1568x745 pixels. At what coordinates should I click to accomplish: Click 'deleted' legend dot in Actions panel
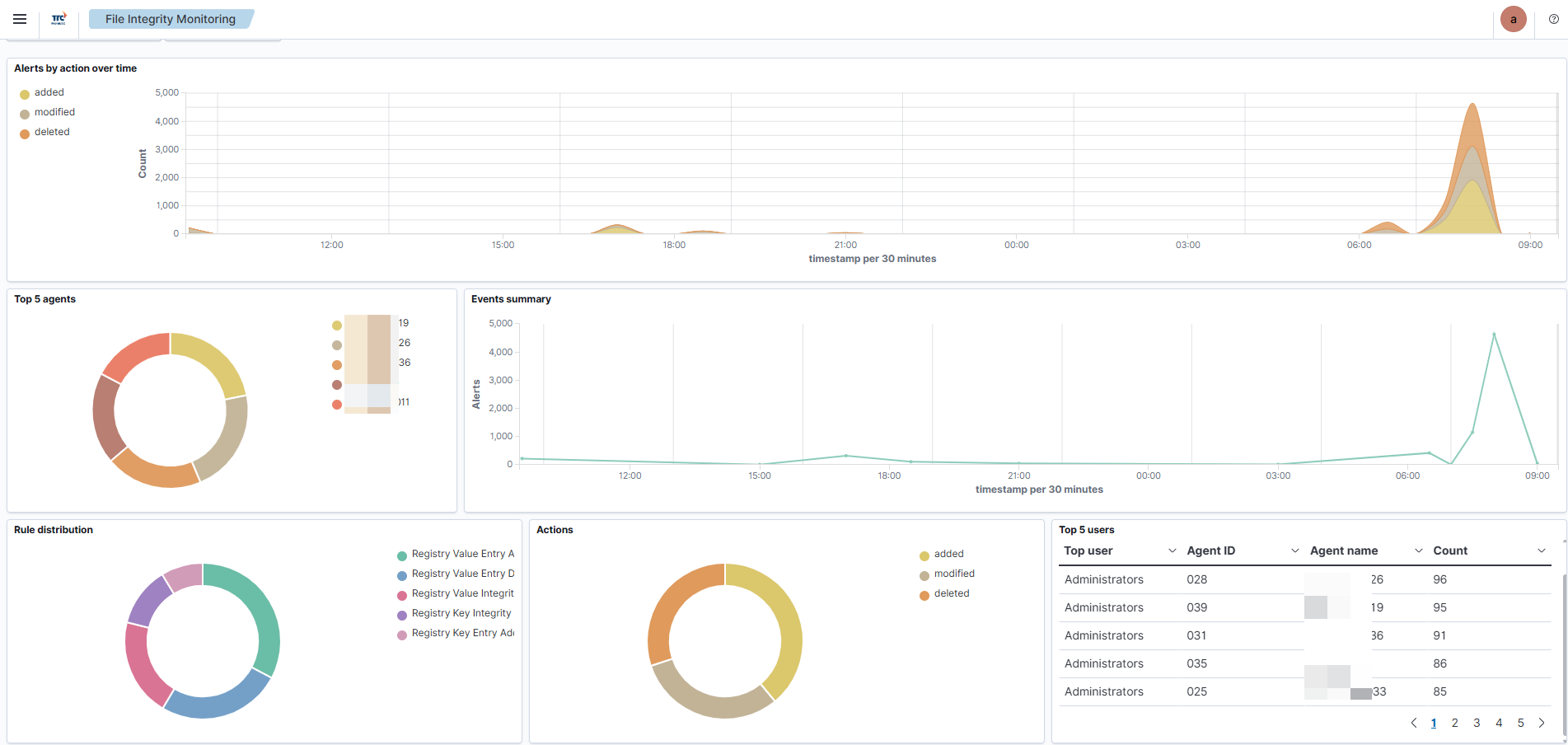coord(924,595)
